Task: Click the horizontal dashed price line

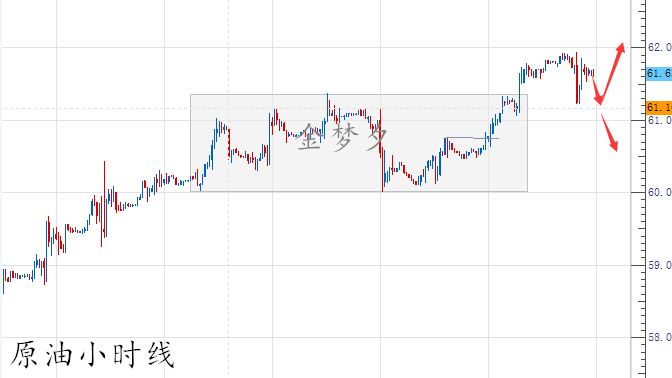Action: [317, 108]
